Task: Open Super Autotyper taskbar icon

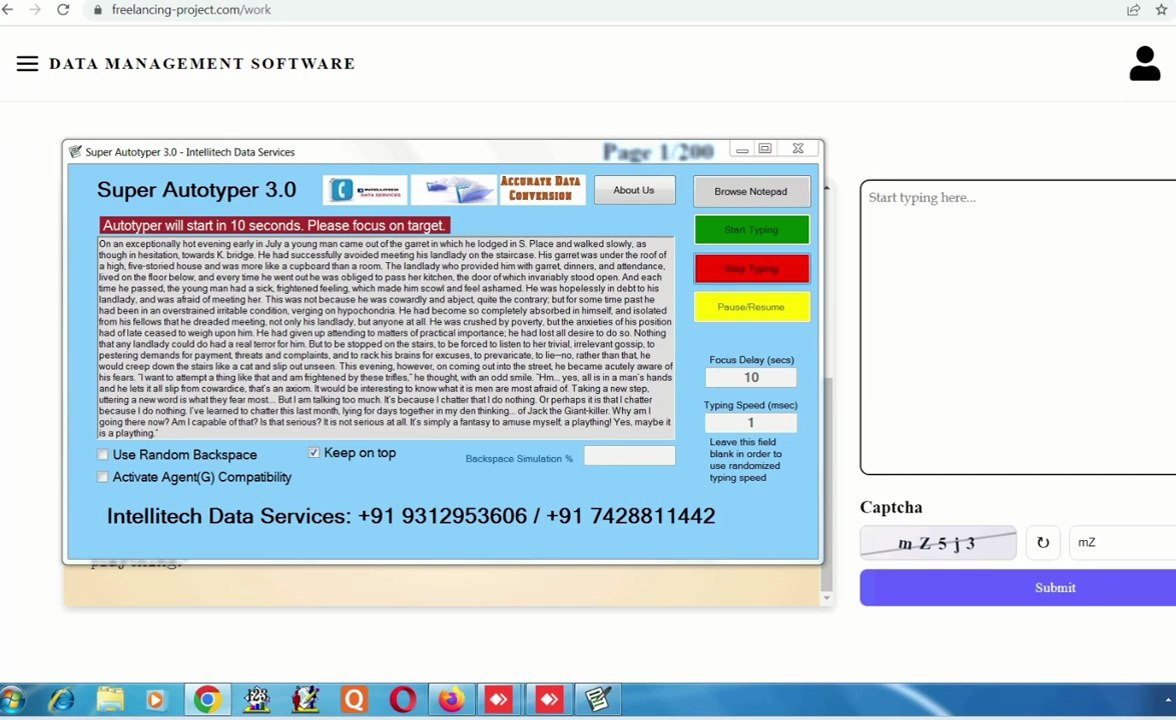Action: [x=598, y=700]
